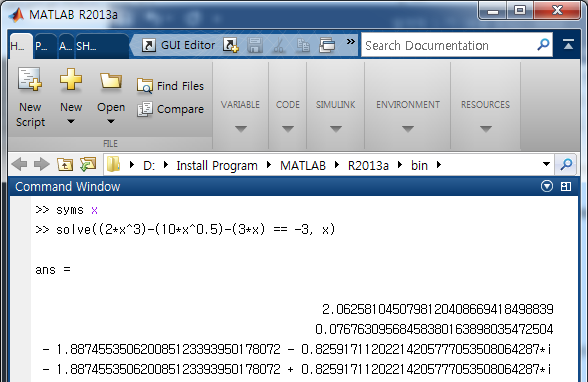The image size is (588, 382).
Task: Go forward in folder history
Action: (41, 165)
